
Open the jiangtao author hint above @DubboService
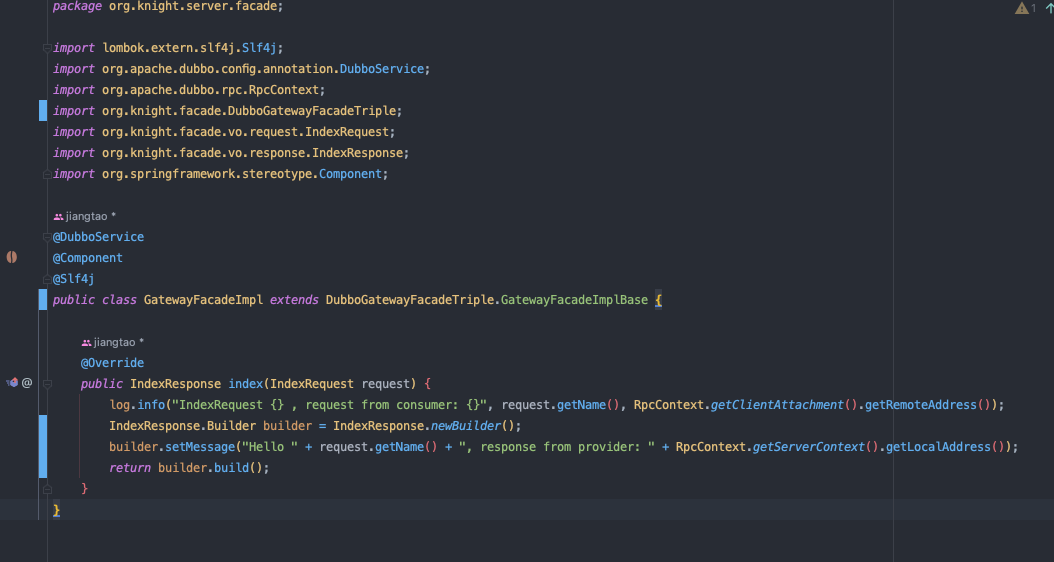[85, 216]
